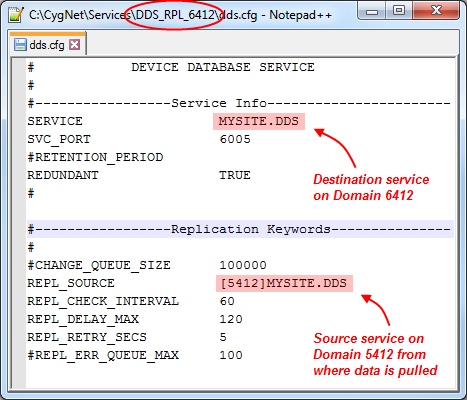Click the 5 retry seconds value

223,337
